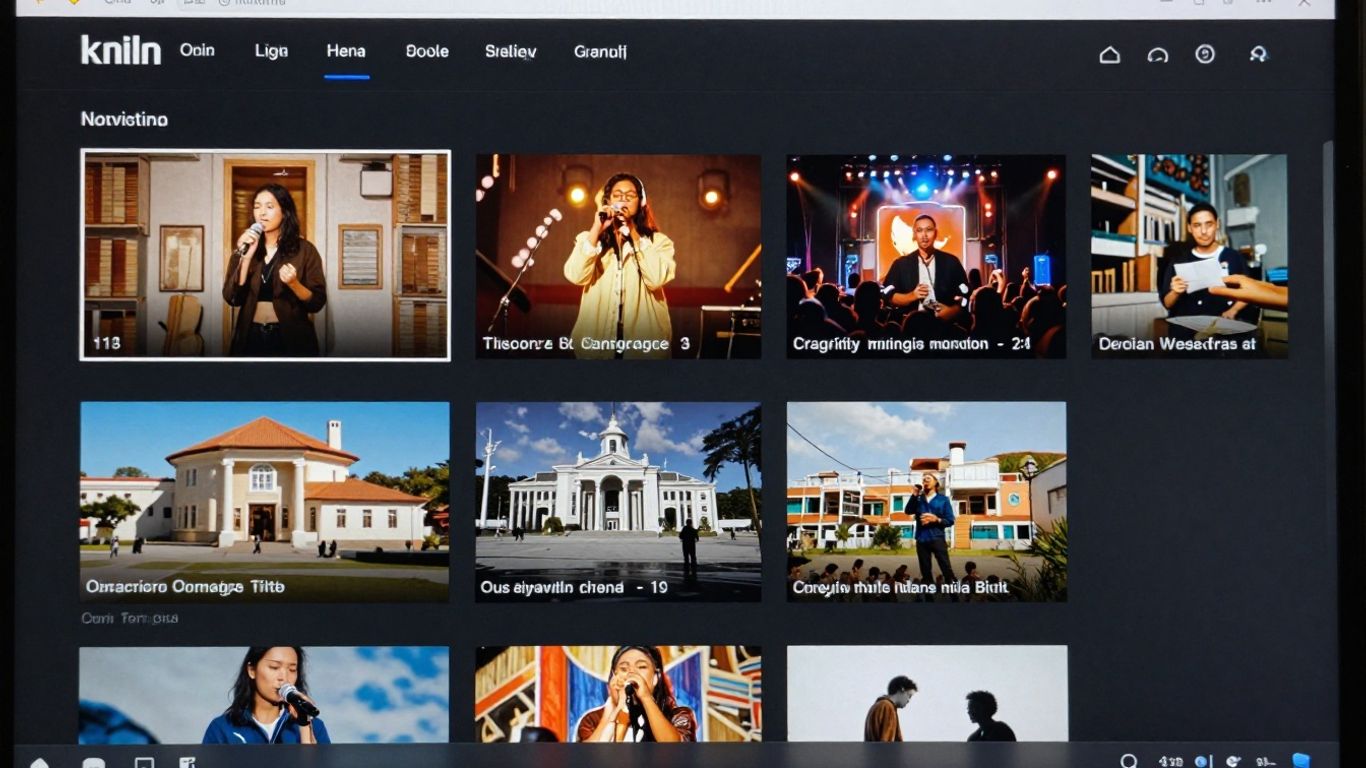Viewport: 1366px width, 768px height.
Task: Select the Hena tab
Action: [346, 51]
